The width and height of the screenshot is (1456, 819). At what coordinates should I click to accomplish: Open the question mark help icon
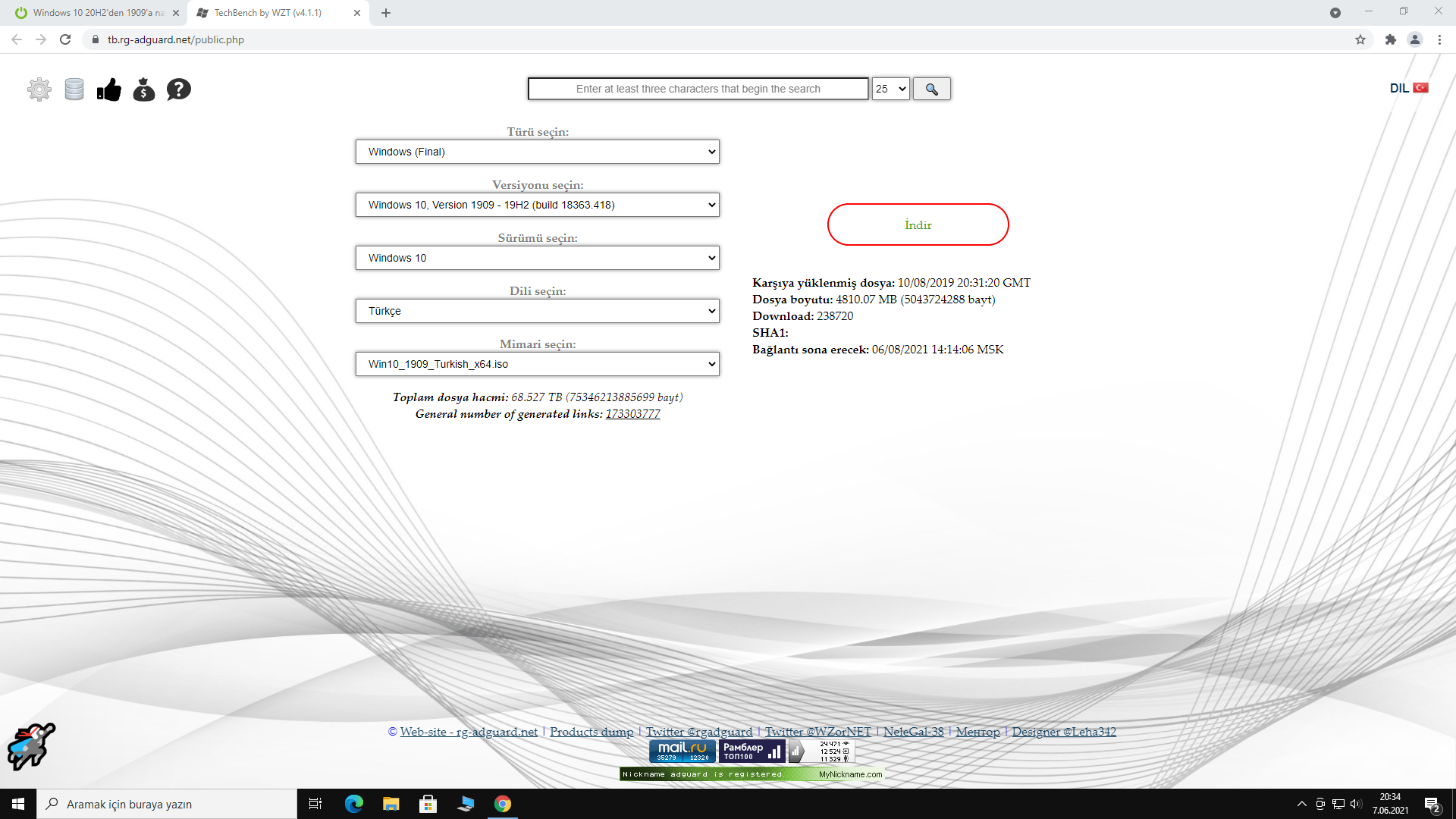(179, 89)
